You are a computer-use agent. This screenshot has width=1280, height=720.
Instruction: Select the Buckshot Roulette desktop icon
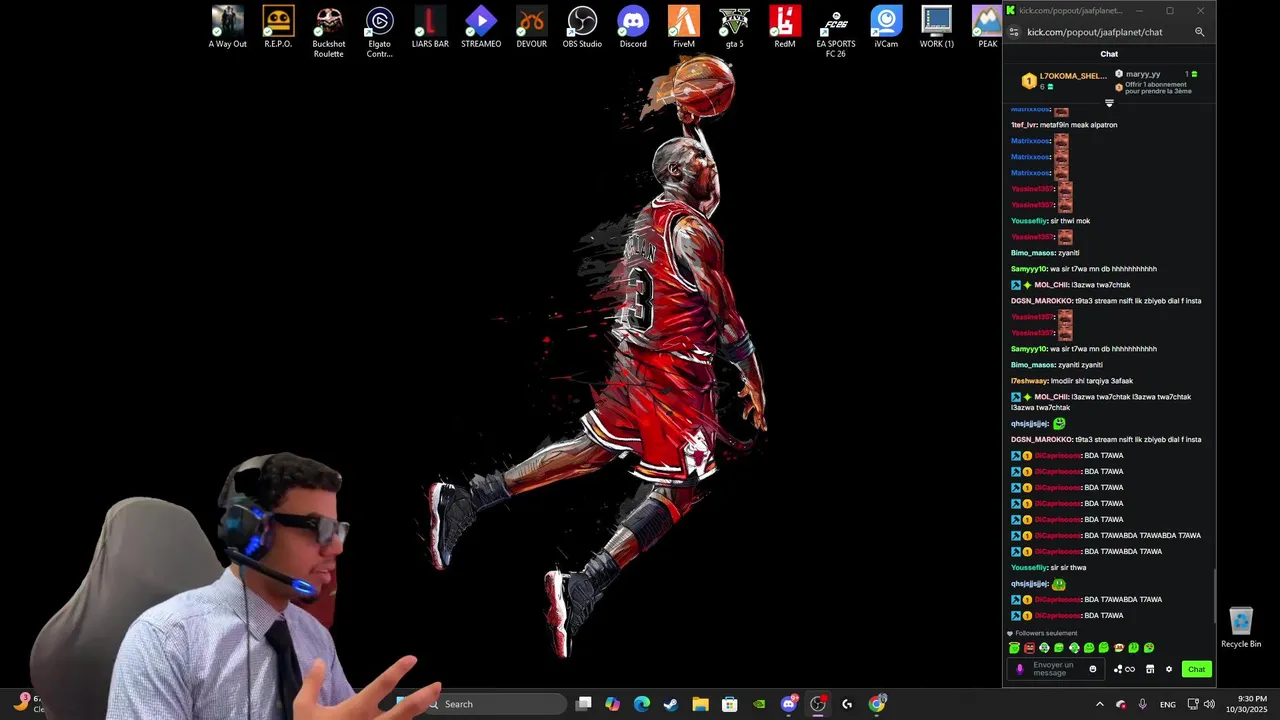coord(329,32)
